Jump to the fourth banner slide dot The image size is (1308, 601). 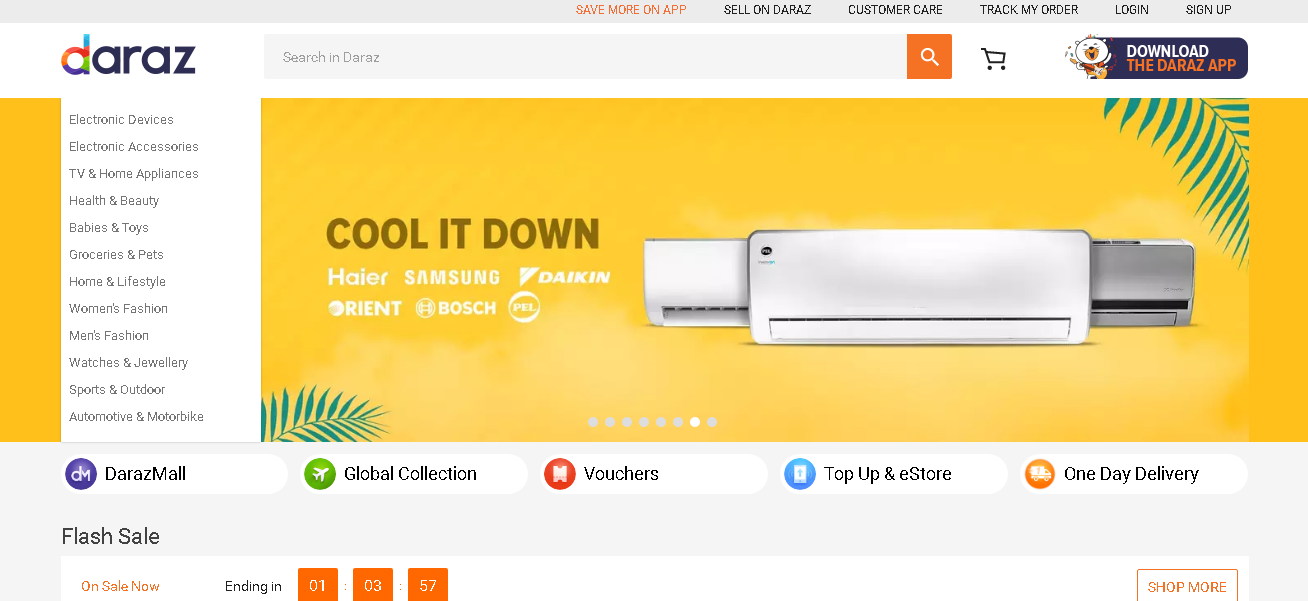[644, 422]
